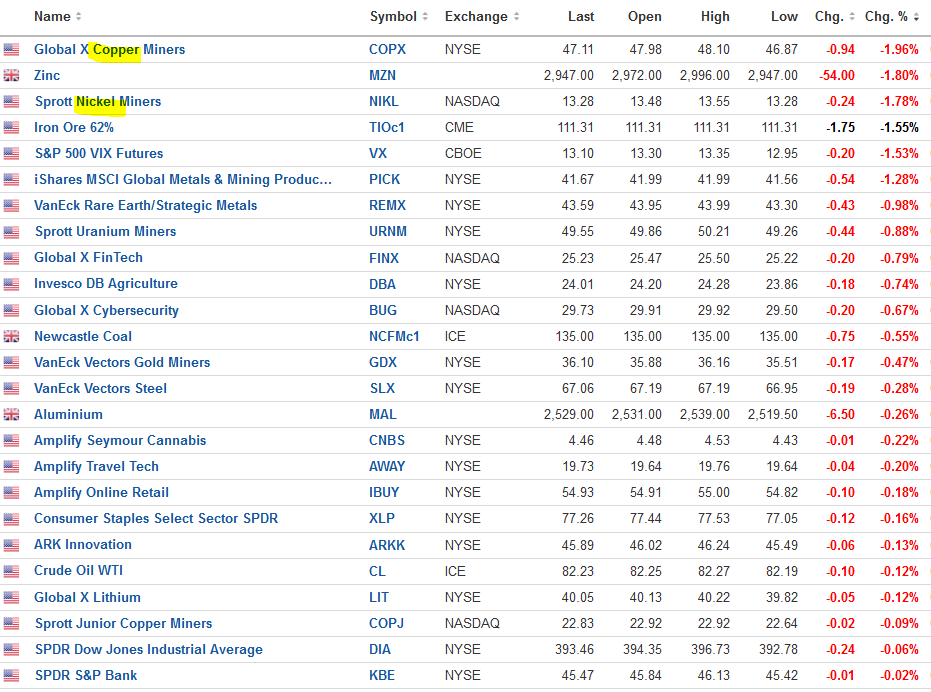Screen dimensions: 931x692
Task: Select the 393.46 last price for DIA
Action: coord(574,649)
